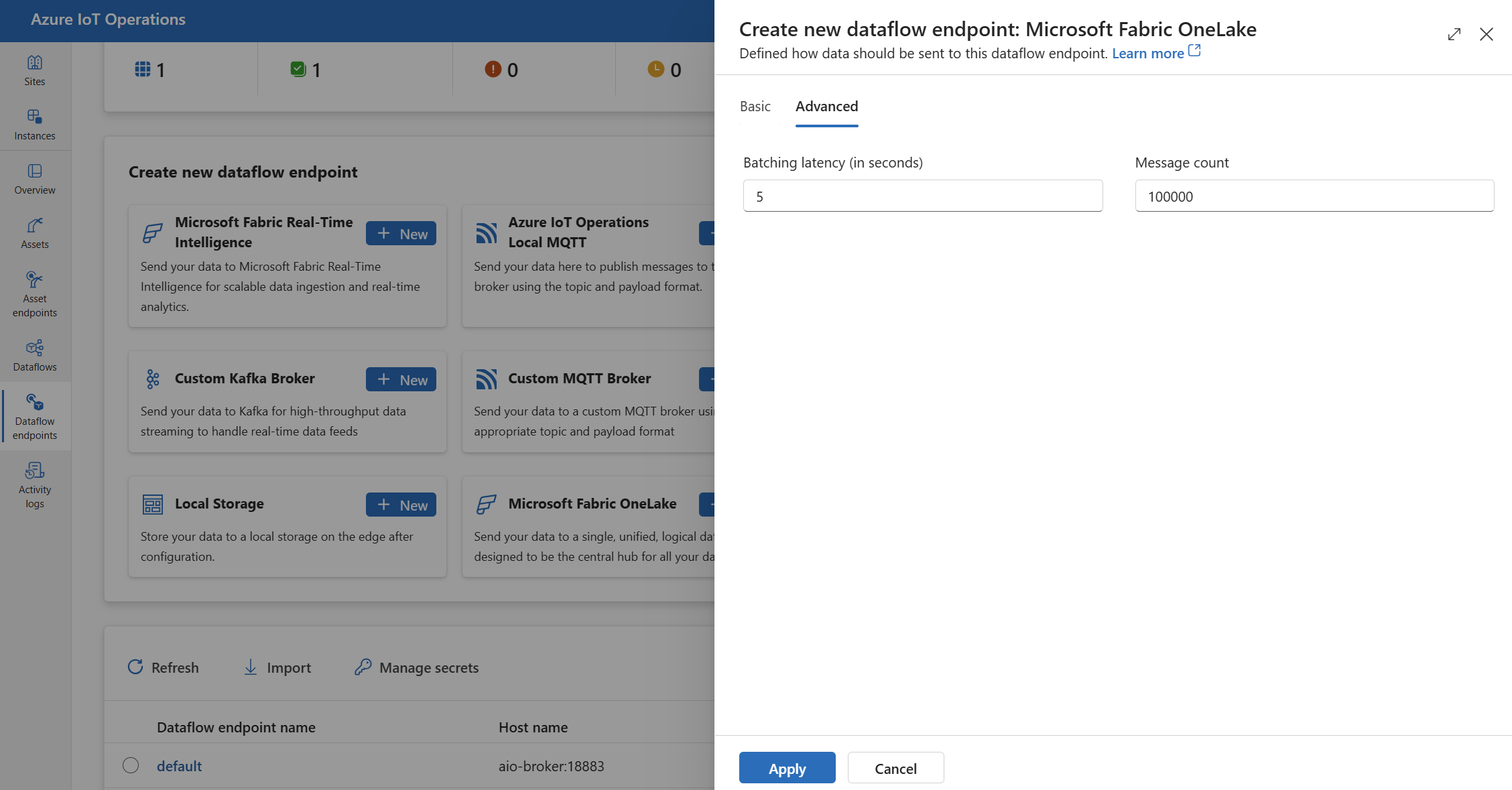
Task: Select the default radio button
Action: [129, 766]
